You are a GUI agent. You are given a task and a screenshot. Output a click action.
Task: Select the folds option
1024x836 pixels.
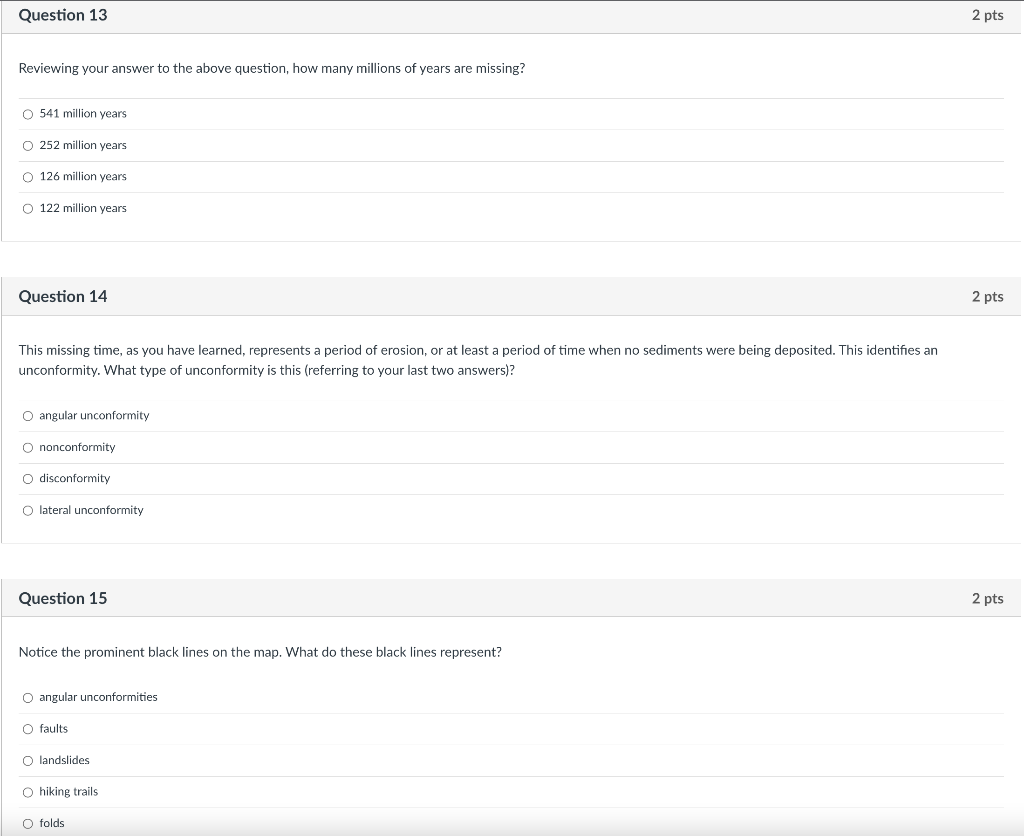point(27,824)
